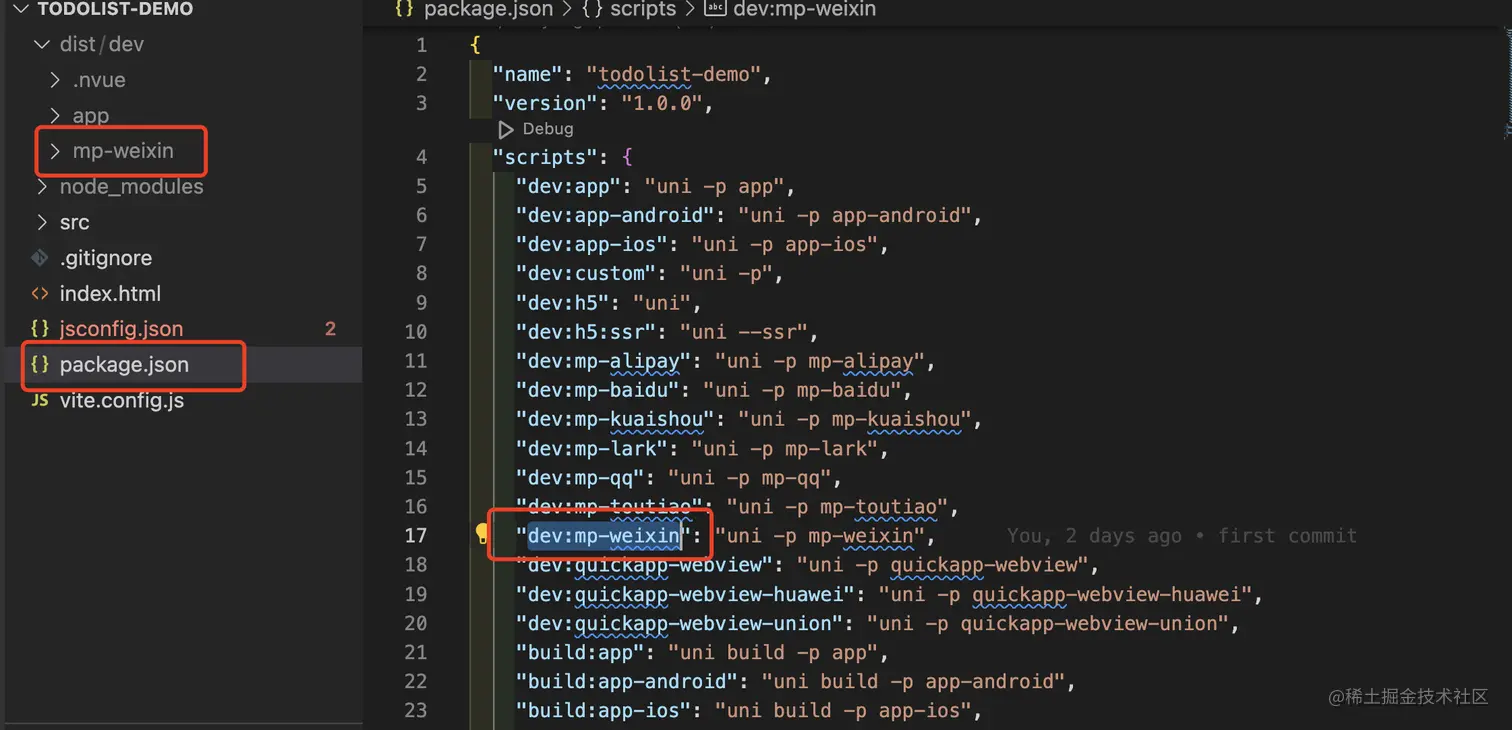This screenshot has height=730, width=1512.
Task: Click the vite.config.js JS icon
Action: click(40, 401)
